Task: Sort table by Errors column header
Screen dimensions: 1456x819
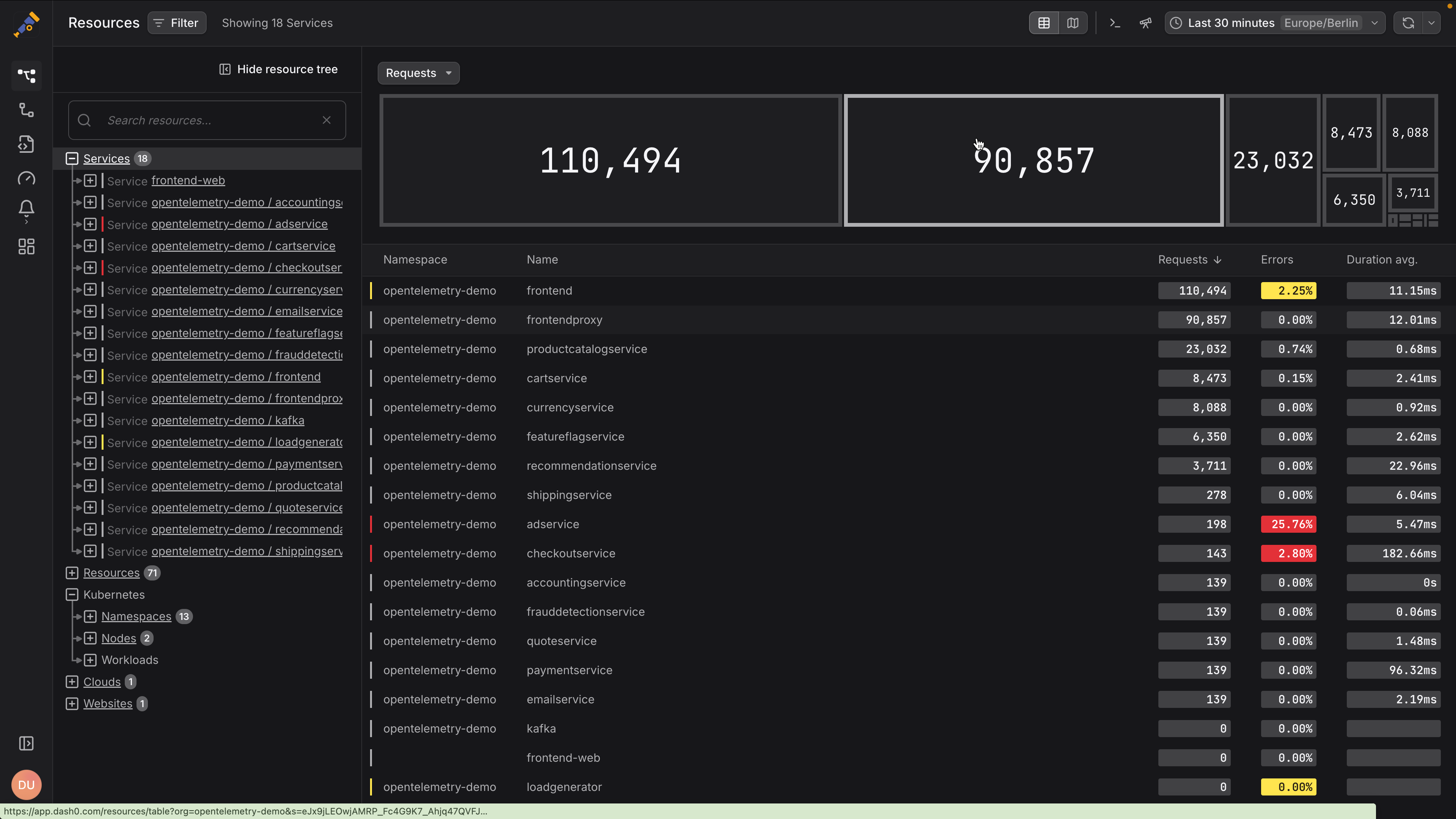Action: pyautogui.click(x=1276, y=259)
